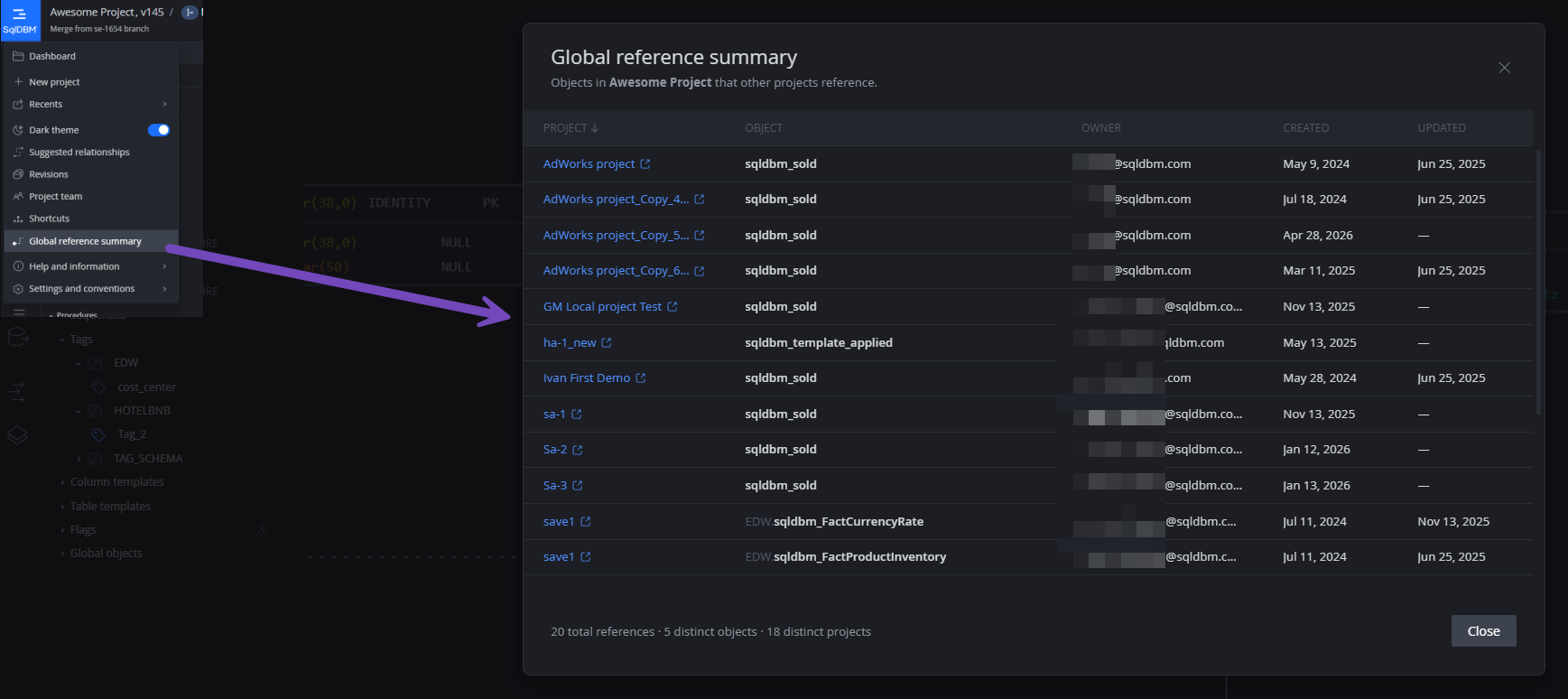Screen dimensions: 1568x699
Task: Click the 'Nov 13, 2025' updated date in save1 row
Action: (x=1453, y=522)
